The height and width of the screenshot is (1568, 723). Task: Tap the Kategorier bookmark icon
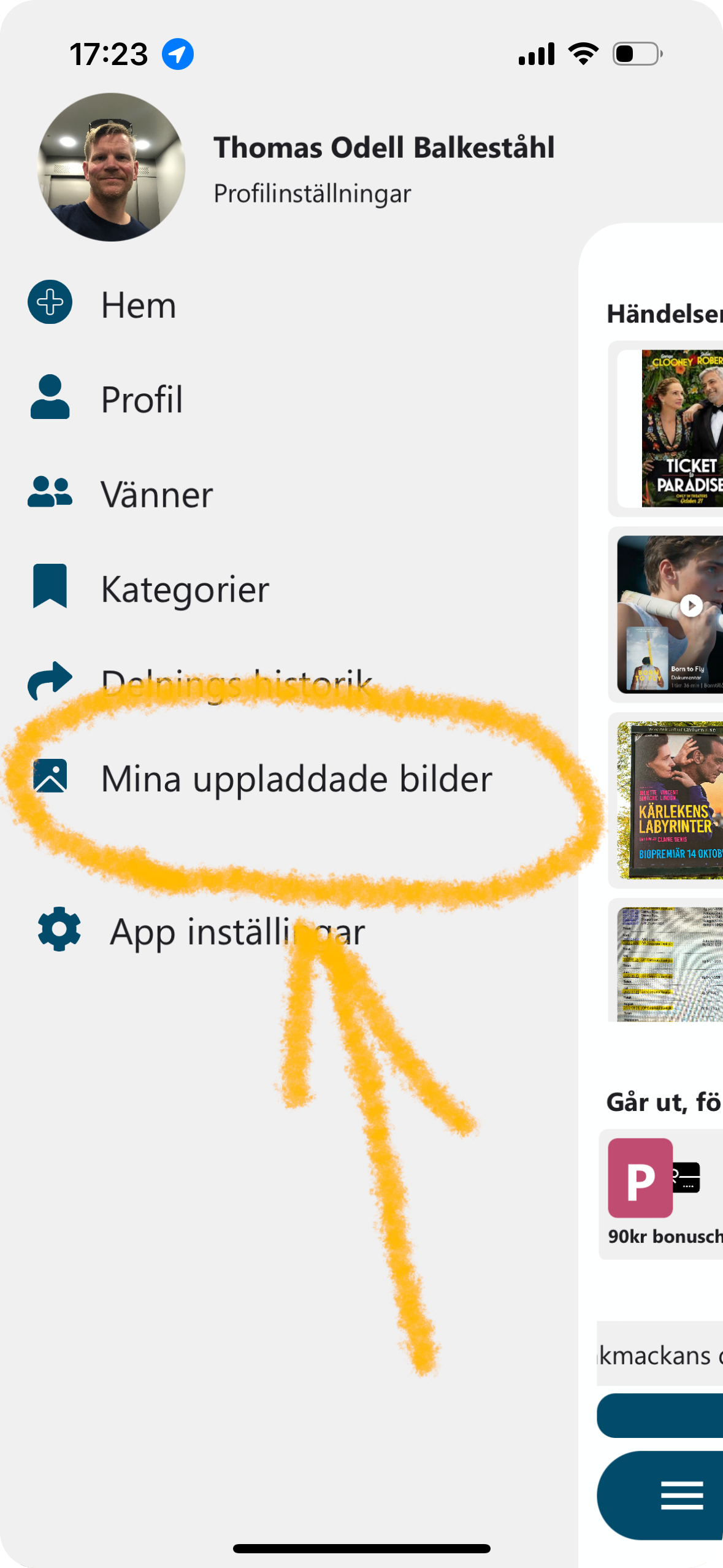click(50, 586)
